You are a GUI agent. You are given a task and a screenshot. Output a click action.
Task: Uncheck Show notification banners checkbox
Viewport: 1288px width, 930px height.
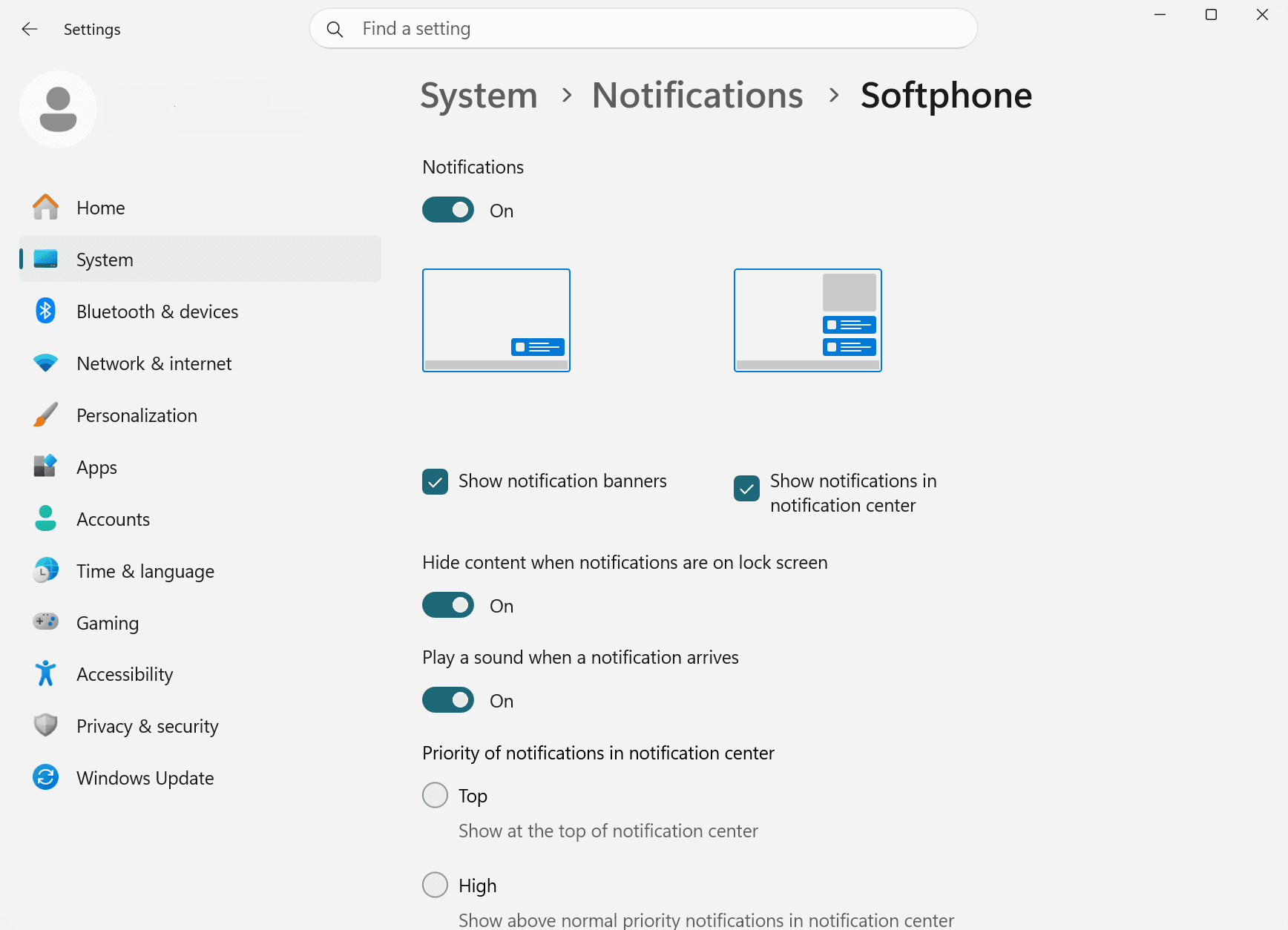(x=435, y=481)
